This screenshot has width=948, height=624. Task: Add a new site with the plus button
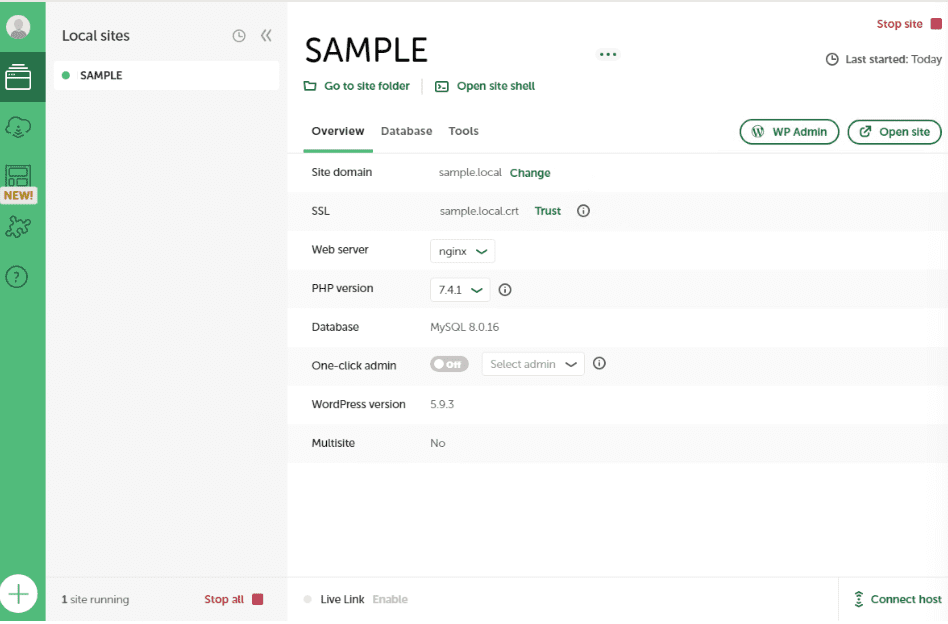coord(18,594)
